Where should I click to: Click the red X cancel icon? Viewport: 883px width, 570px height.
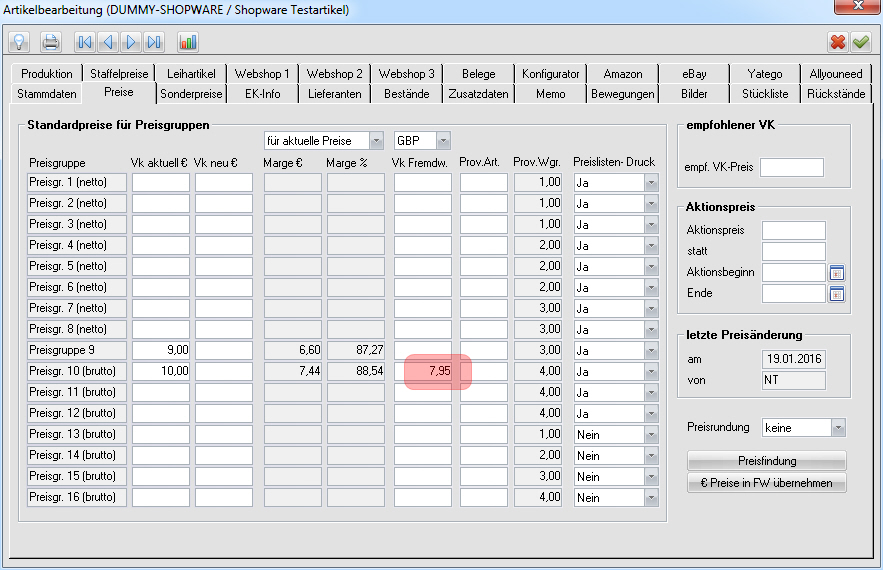point(837,42)
